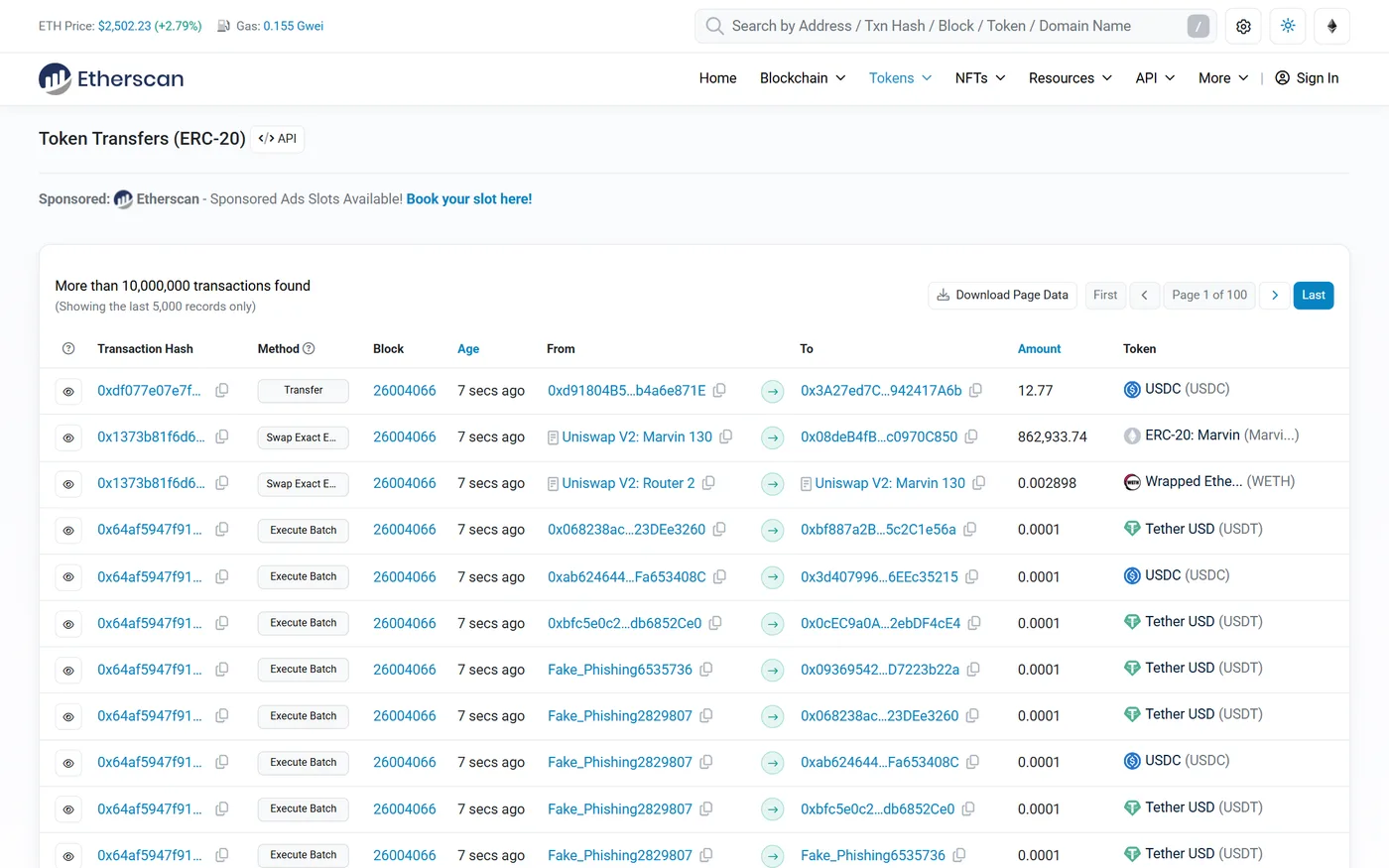Click the gas pump icon in the top bar
Image resolution: width=1389 pixels, height=868 pixels.
(x=224, y=26)
